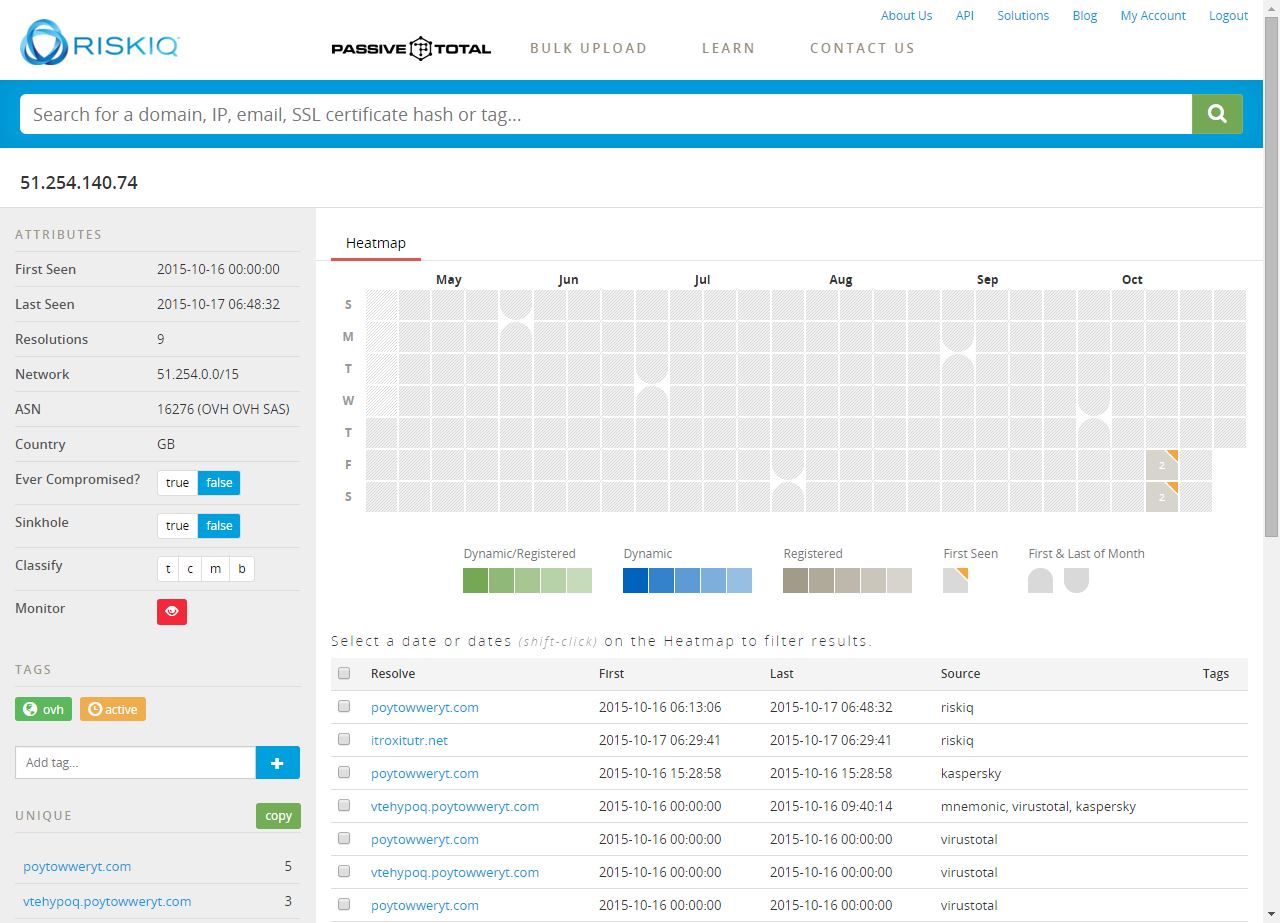Set Ever Compromised to true
Viewport: 1280px width, 923px height.
pyautogui.click(x=177, y=483)
